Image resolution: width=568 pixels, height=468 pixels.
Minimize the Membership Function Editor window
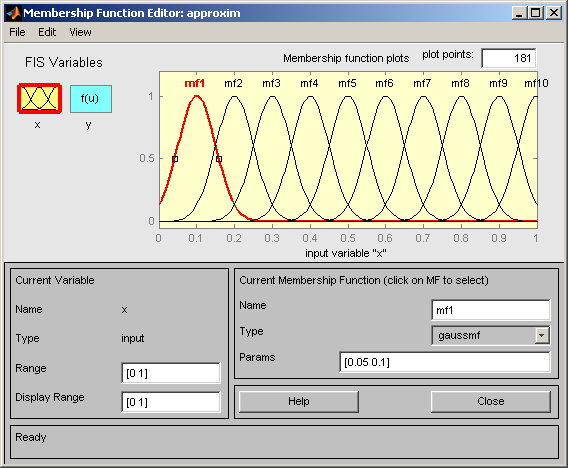pyautogui.click(x=519, y=13)
